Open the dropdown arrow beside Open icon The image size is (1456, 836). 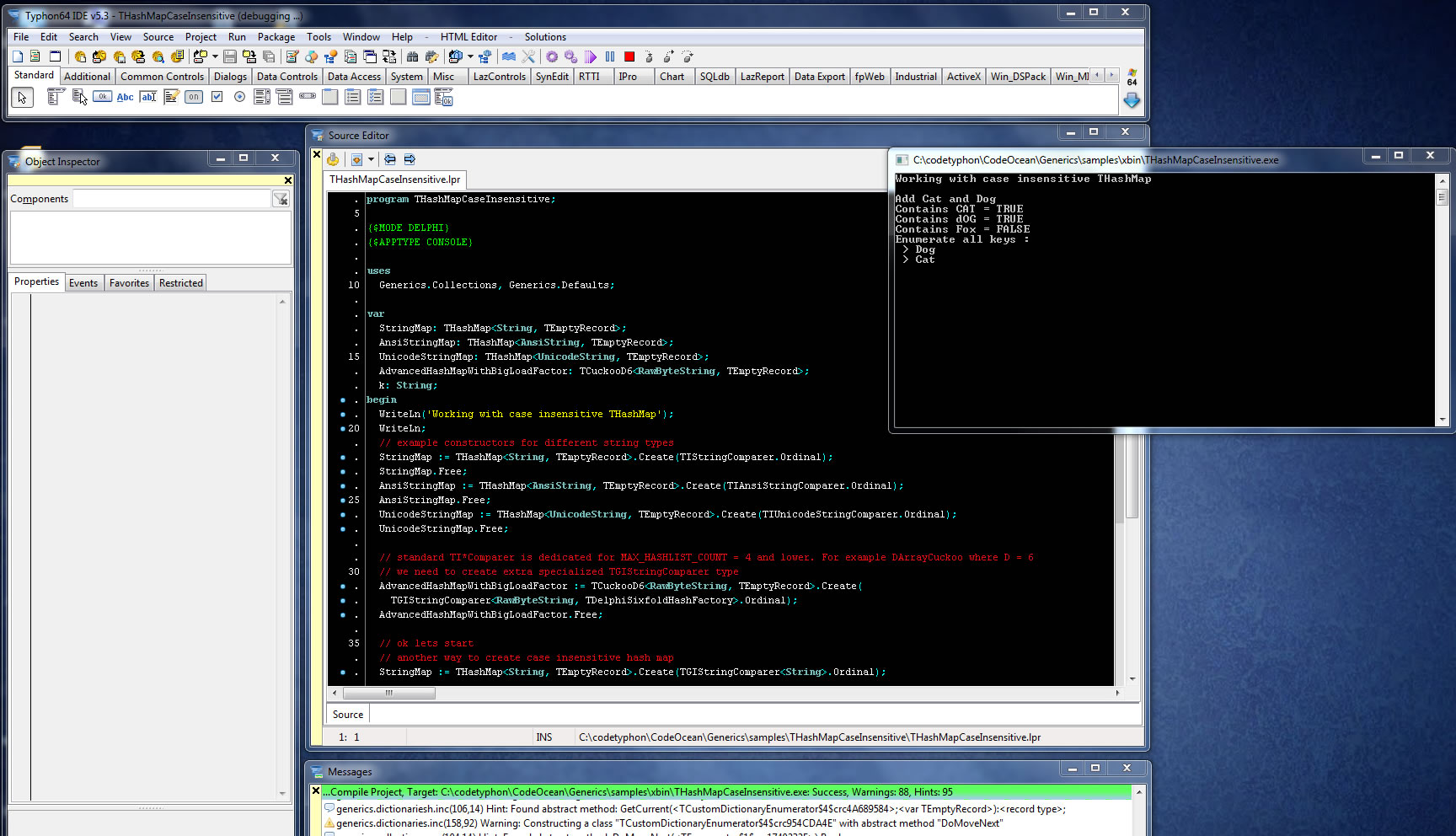click(215, 56)
